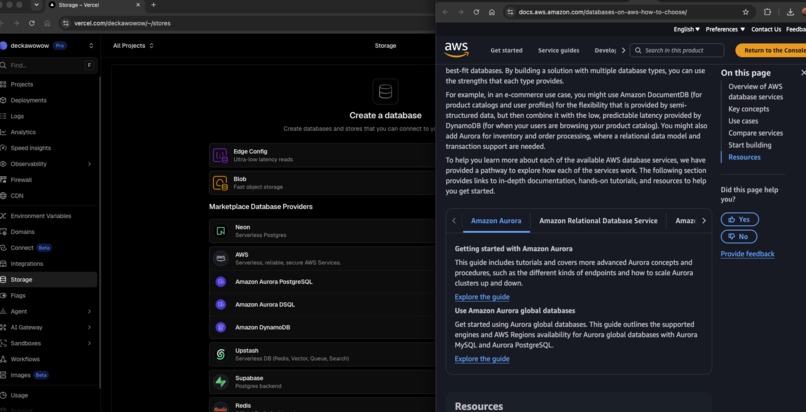806x412 pixels.
Task: Expand the AI Gateway sidebar item
Action: point(89,327)
